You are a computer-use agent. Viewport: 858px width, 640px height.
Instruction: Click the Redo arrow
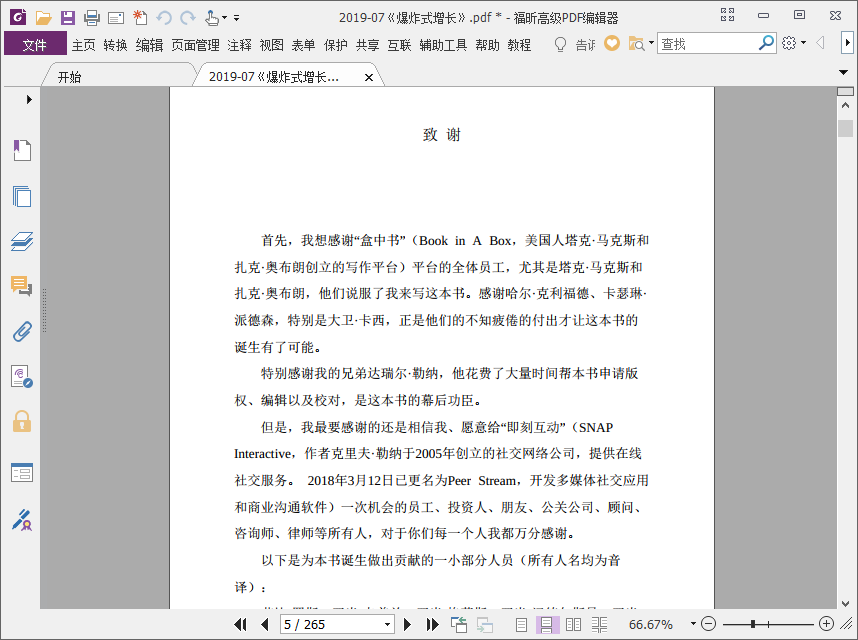[x=188, y=18]
